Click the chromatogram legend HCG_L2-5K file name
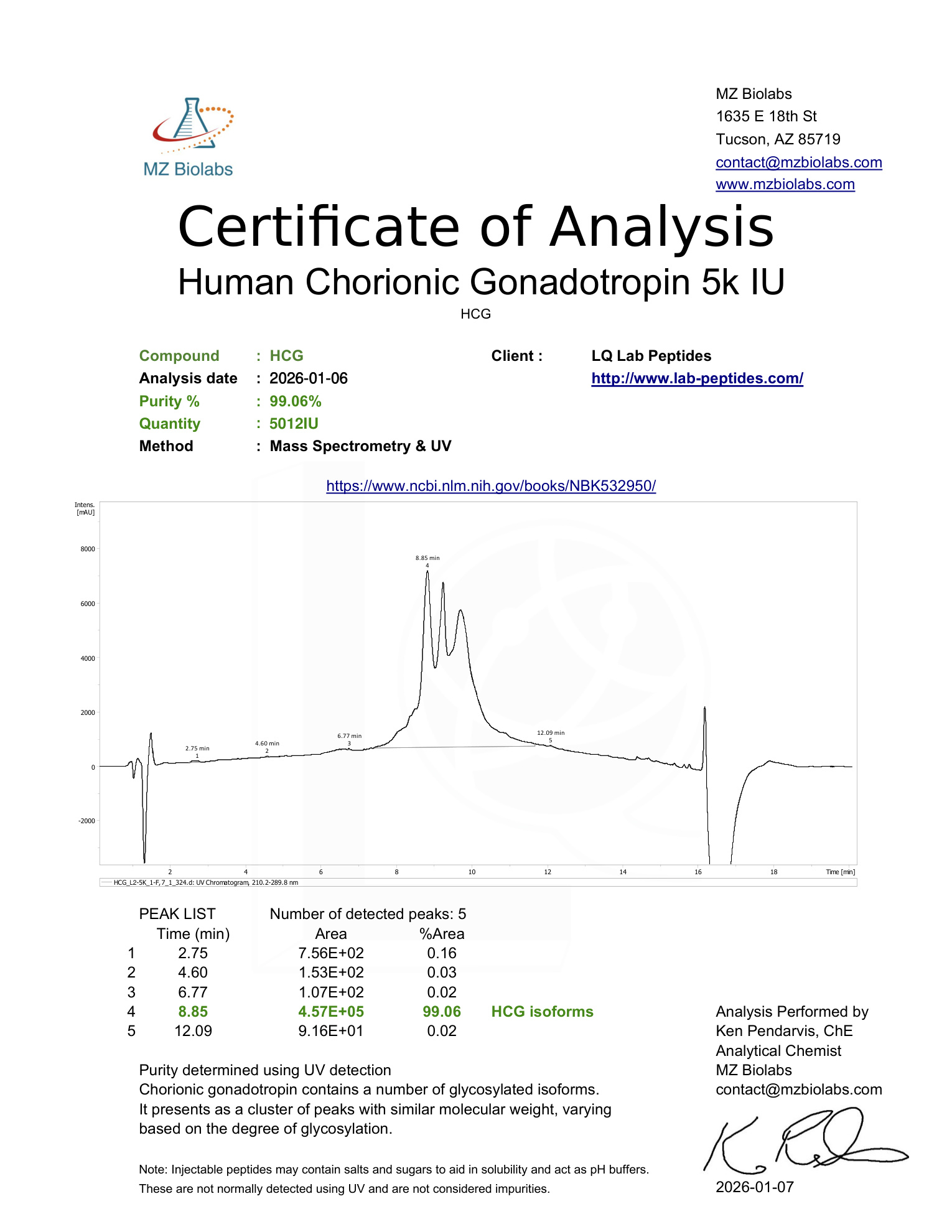 coord(205,882)
